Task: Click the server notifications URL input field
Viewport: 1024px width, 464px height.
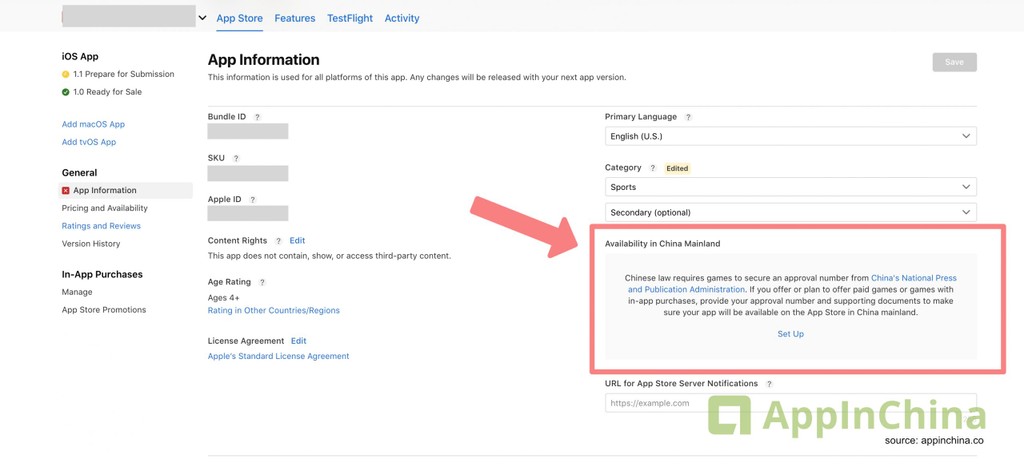Action: pos(791,403)
